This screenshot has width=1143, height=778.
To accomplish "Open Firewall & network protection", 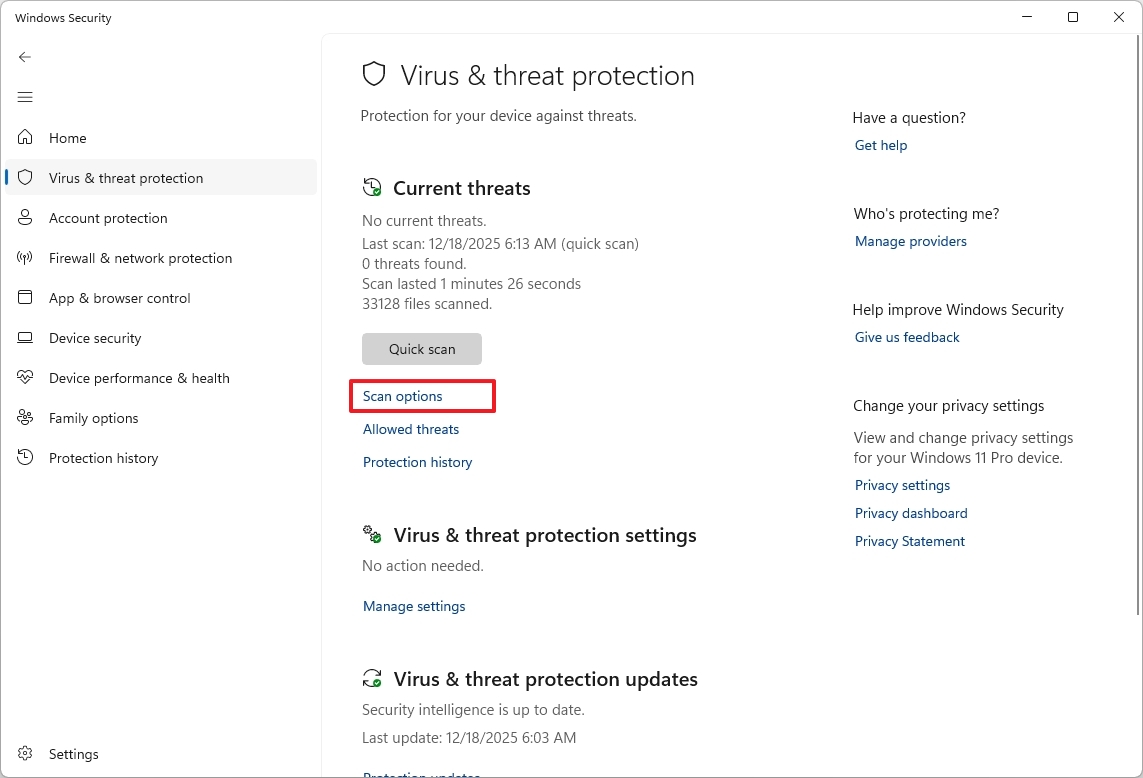I will [x=139, y=257].
